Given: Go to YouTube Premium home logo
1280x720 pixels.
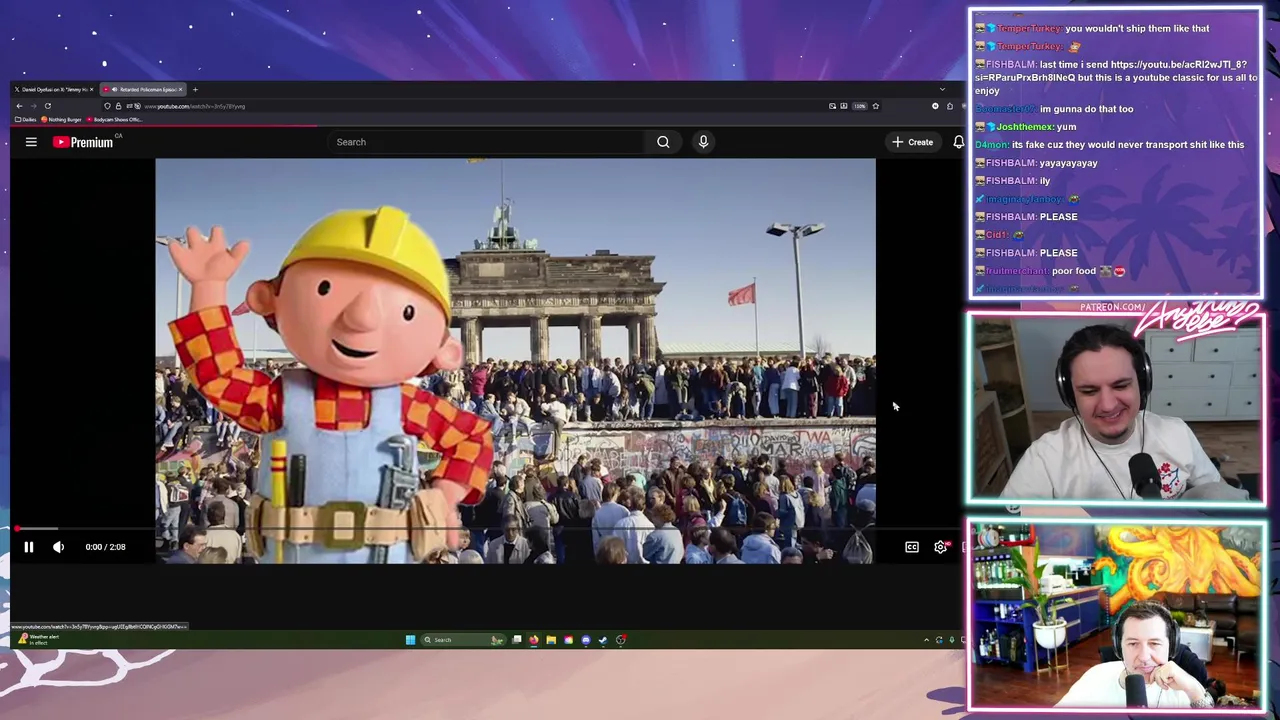Looking at the screenshot, I should coord(84,142).
